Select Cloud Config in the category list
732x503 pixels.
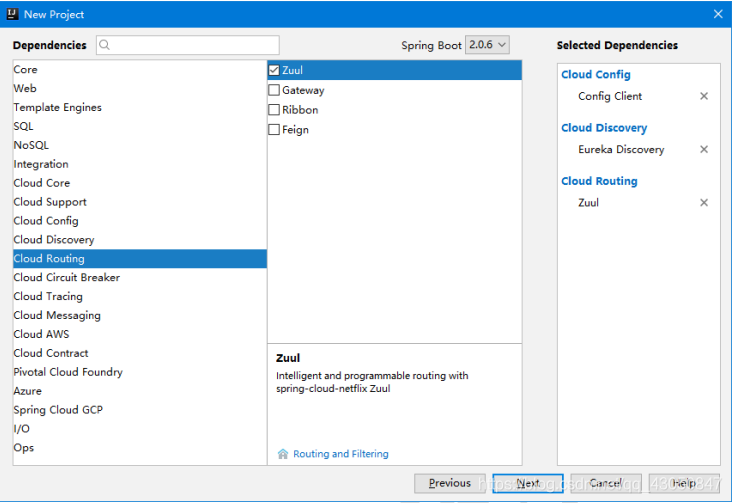pyautogui.click(x=140, y=221)
